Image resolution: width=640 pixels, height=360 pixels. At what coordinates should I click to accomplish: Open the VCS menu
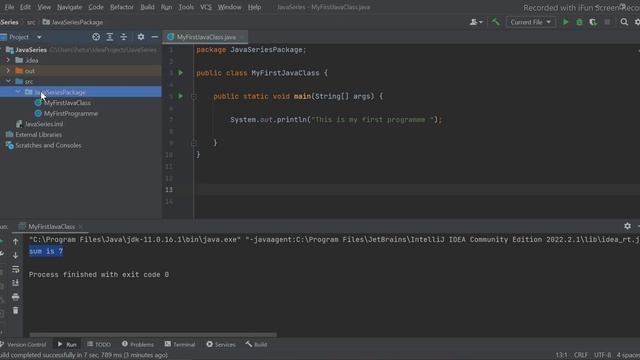pyautogui.click(x=206, y=7)
